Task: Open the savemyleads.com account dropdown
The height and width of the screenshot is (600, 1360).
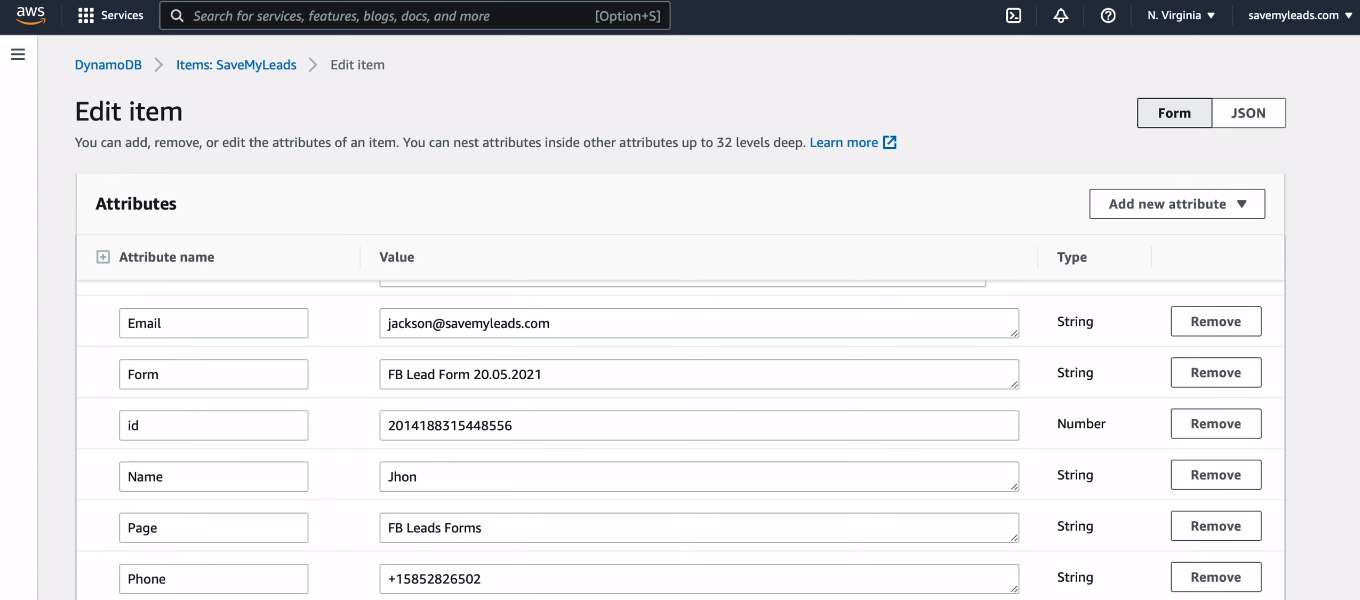Action: pyautogui.click(x=1299, y=16)
